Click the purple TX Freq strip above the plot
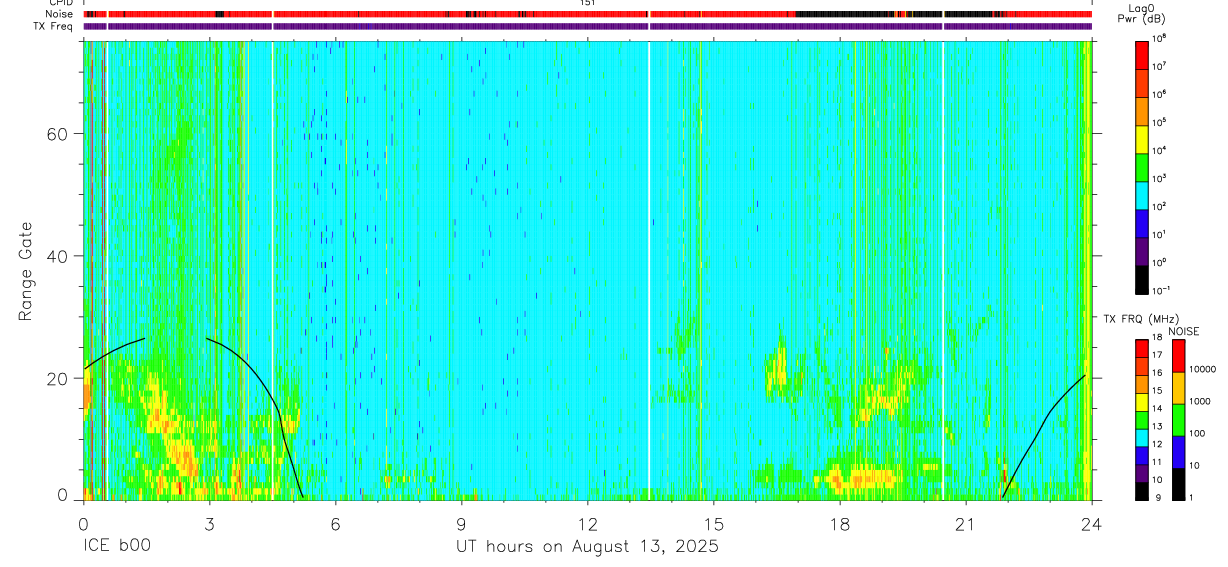 (x=587, y=26)
